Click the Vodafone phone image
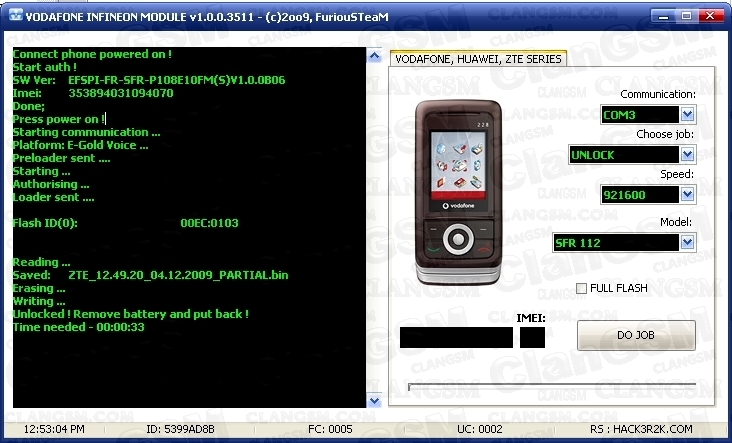The image size is (732, 443). pos(458,191)
